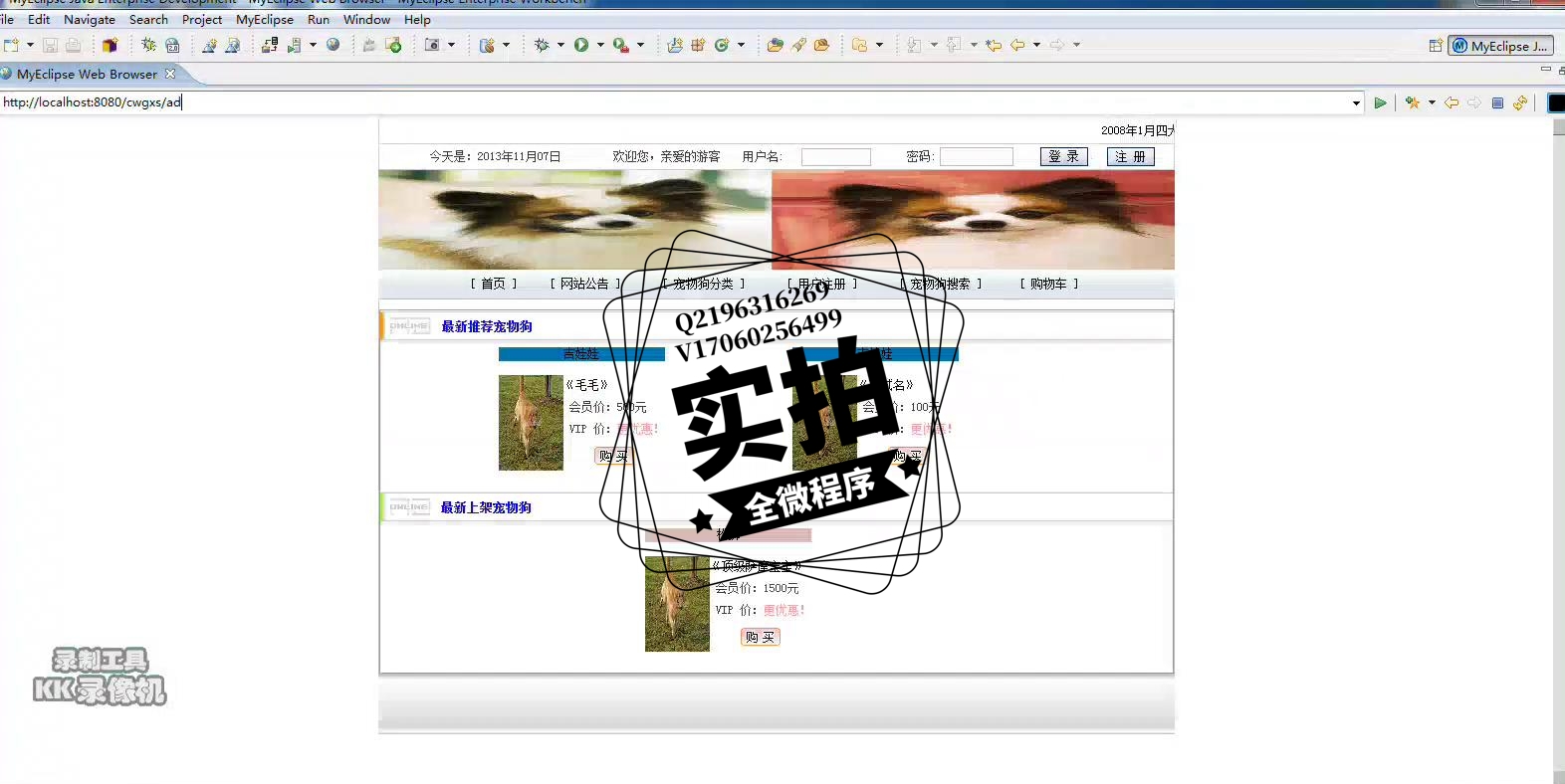Refresh the page with the browser Refresh icon

[1520, 102]
